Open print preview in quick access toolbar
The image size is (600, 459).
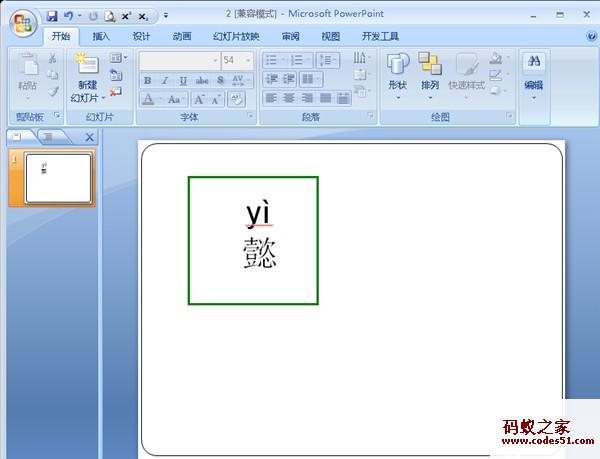click(110, 16)
